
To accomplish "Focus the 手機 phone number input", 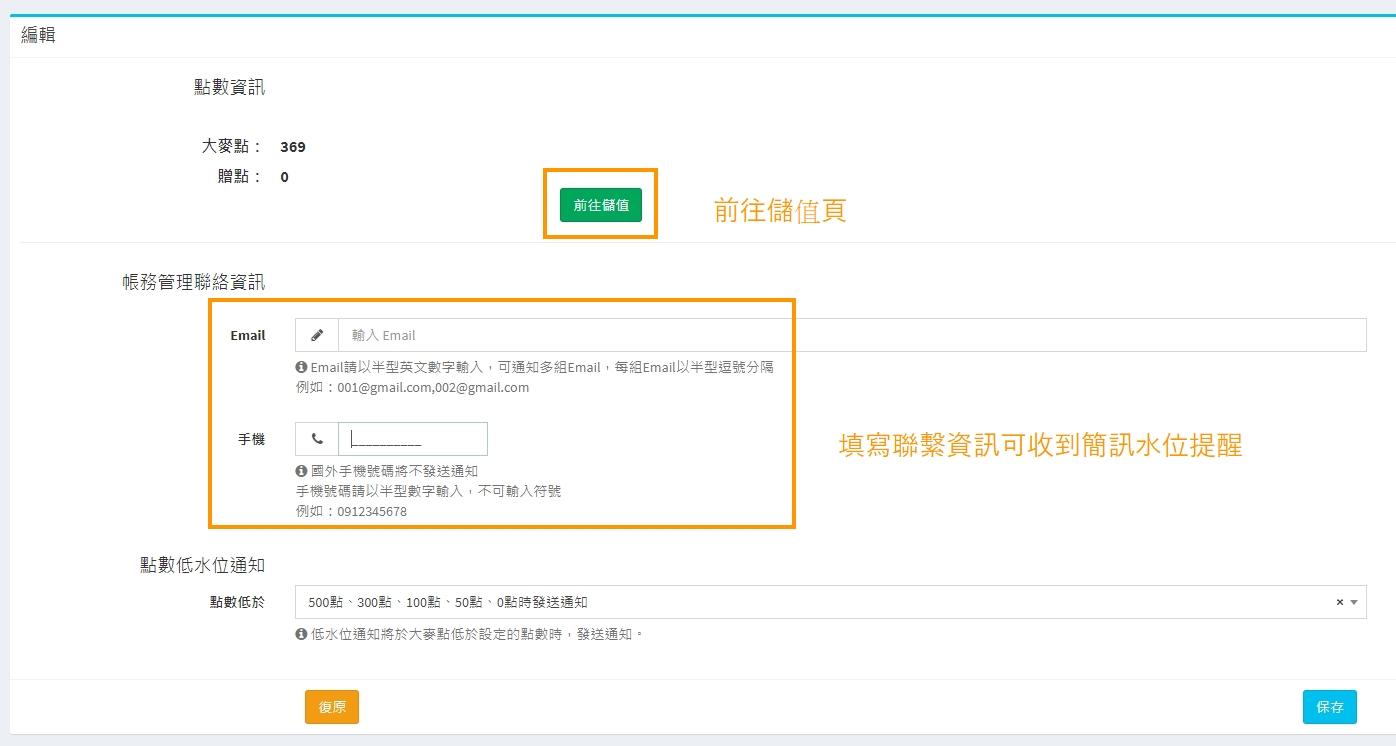I will pos(412,439).
